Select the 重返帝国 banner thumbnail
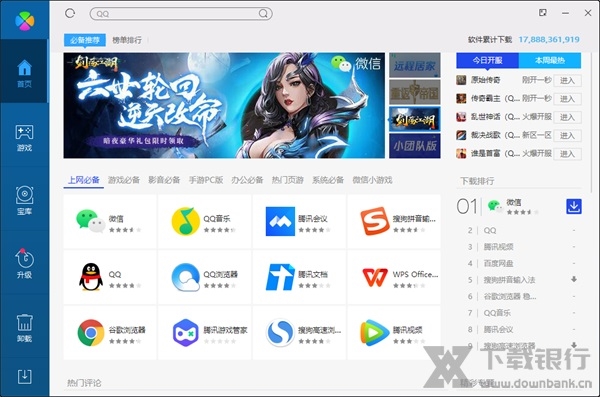600x397 pixels. click(415, 92)
